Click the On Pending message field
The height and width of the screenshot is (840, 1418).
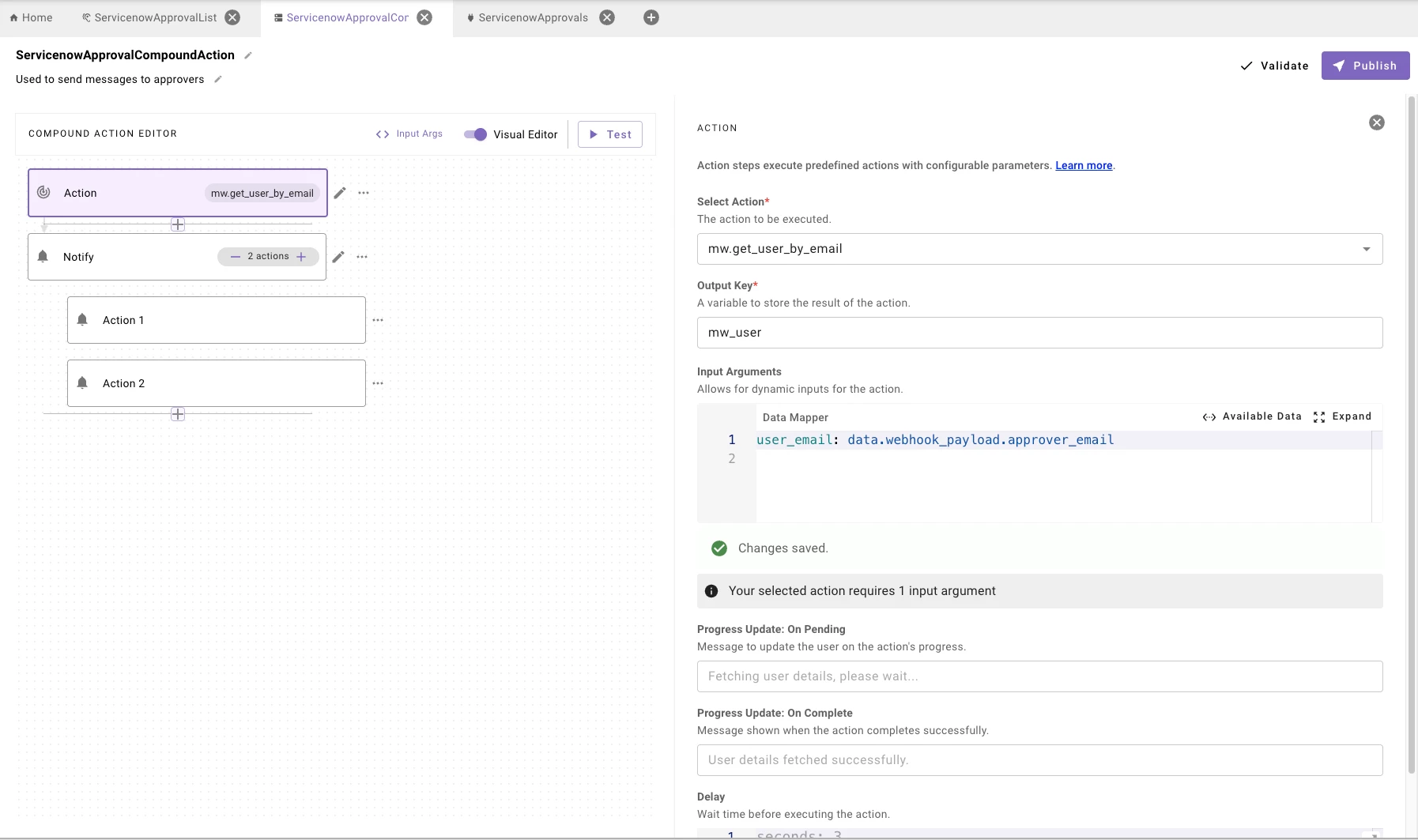coord(1039,676)
